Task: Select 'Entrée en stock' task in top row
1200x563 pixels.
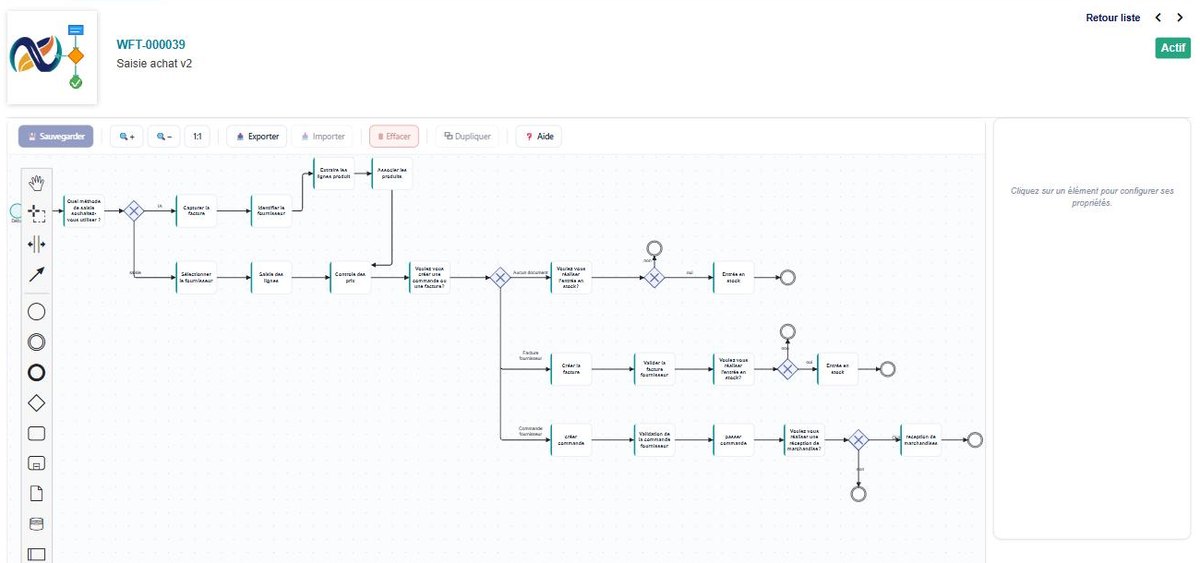Action: pyautogui.click(x=734, y=278)
